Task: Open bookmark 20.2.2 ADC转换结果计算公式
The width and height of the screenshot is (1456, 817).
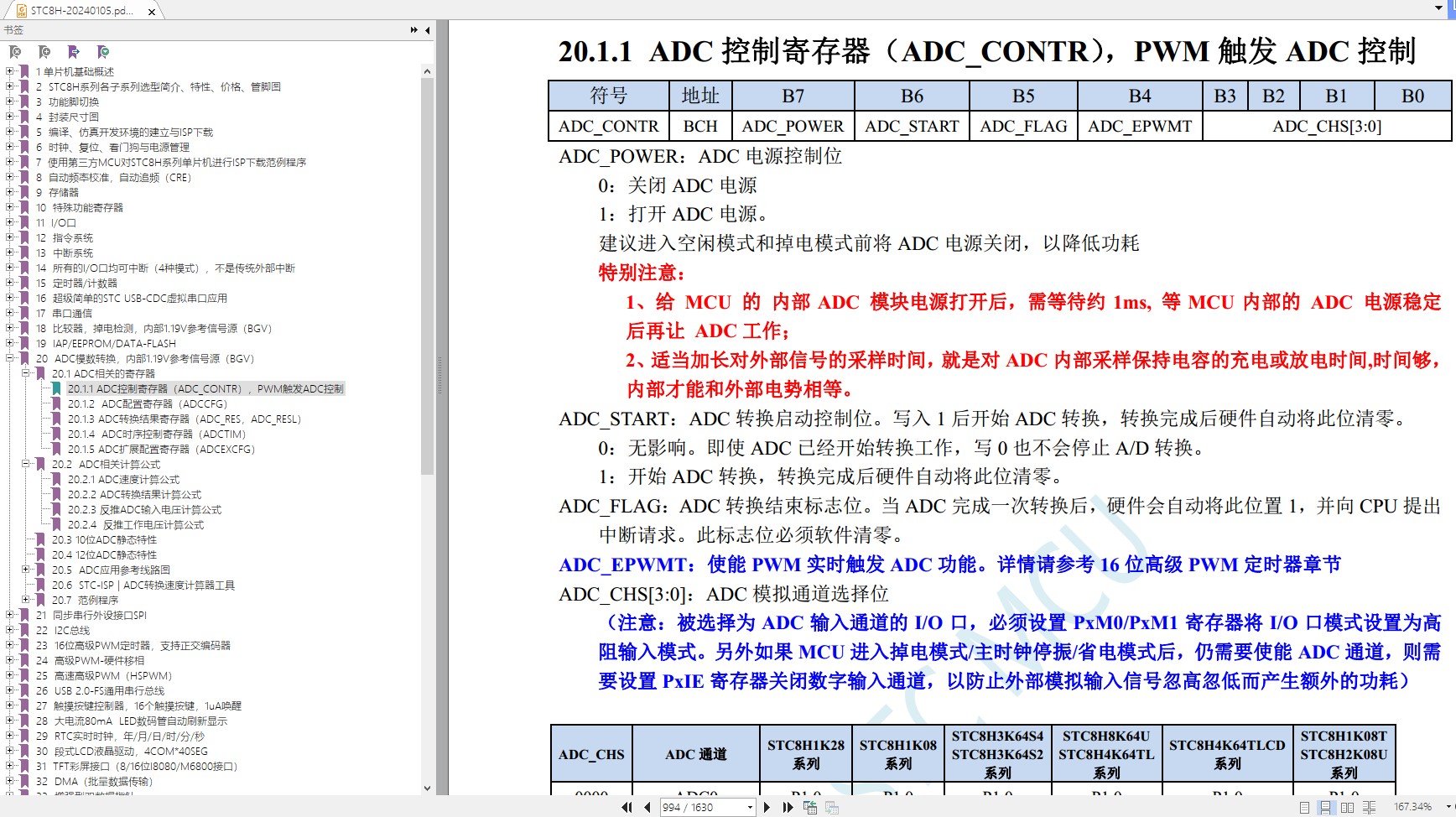Action: [x=134, y=494]
